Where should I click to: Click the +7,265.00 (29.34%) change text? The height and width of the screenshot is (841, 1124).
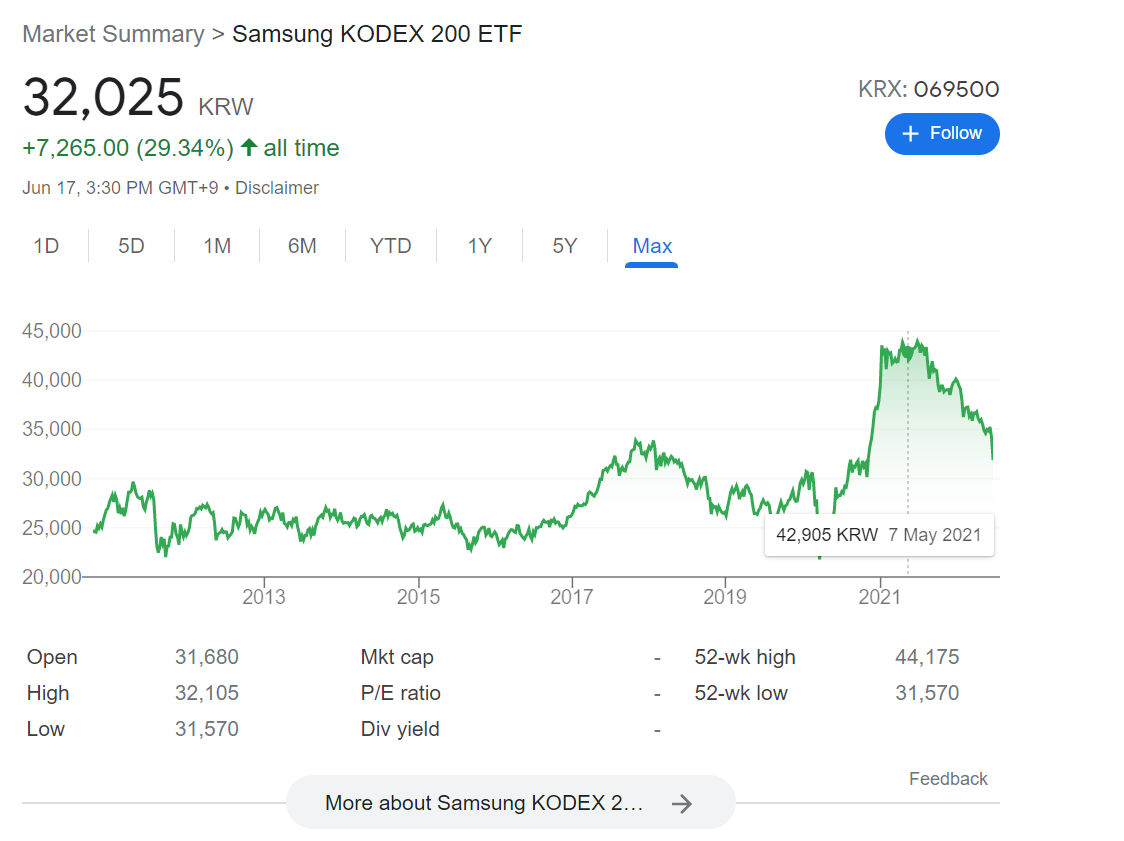tap(128, 148)
